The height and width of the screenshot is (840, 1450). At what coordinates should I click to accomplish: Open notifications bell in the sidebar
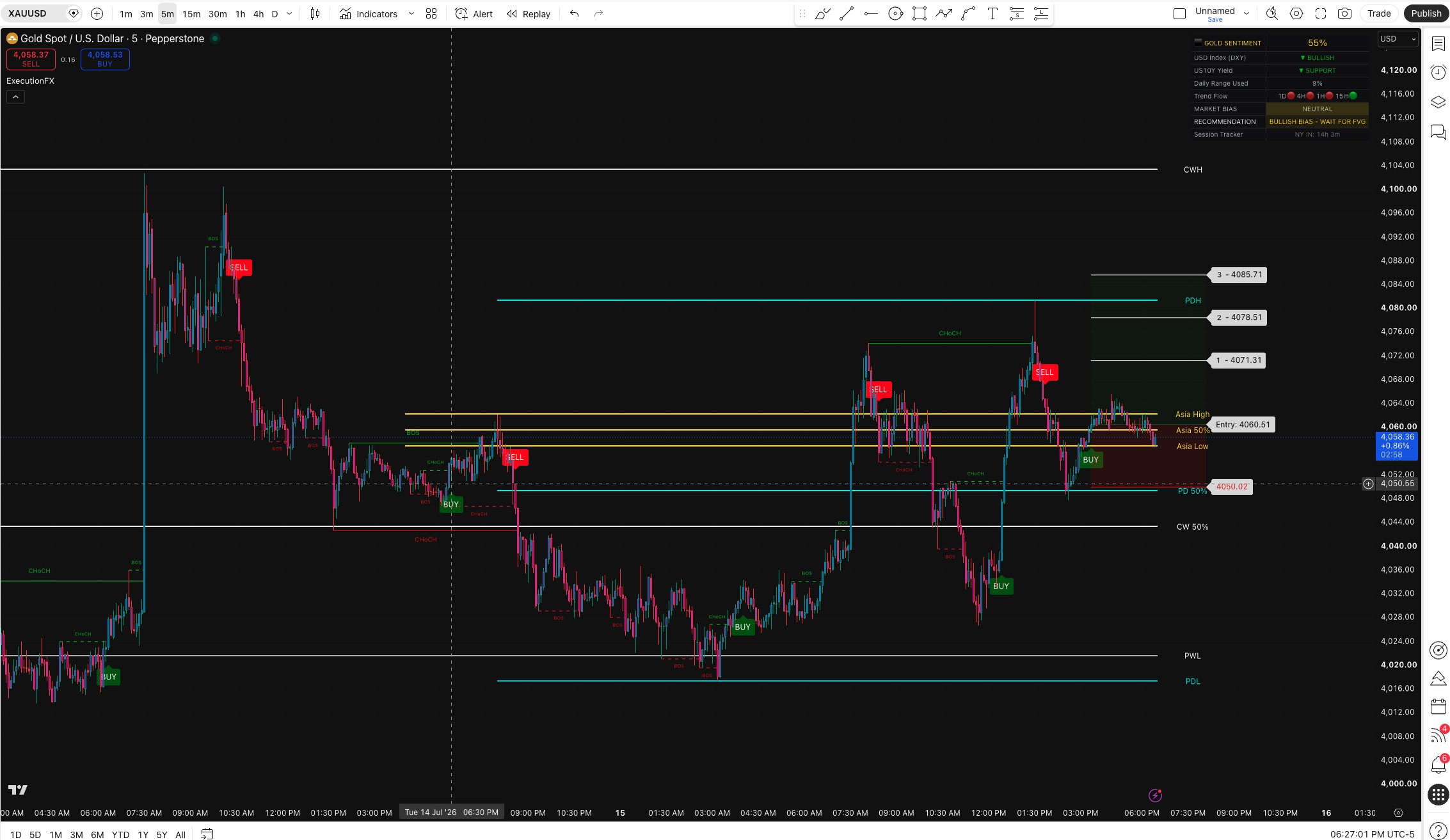(x=1438, y=765)
